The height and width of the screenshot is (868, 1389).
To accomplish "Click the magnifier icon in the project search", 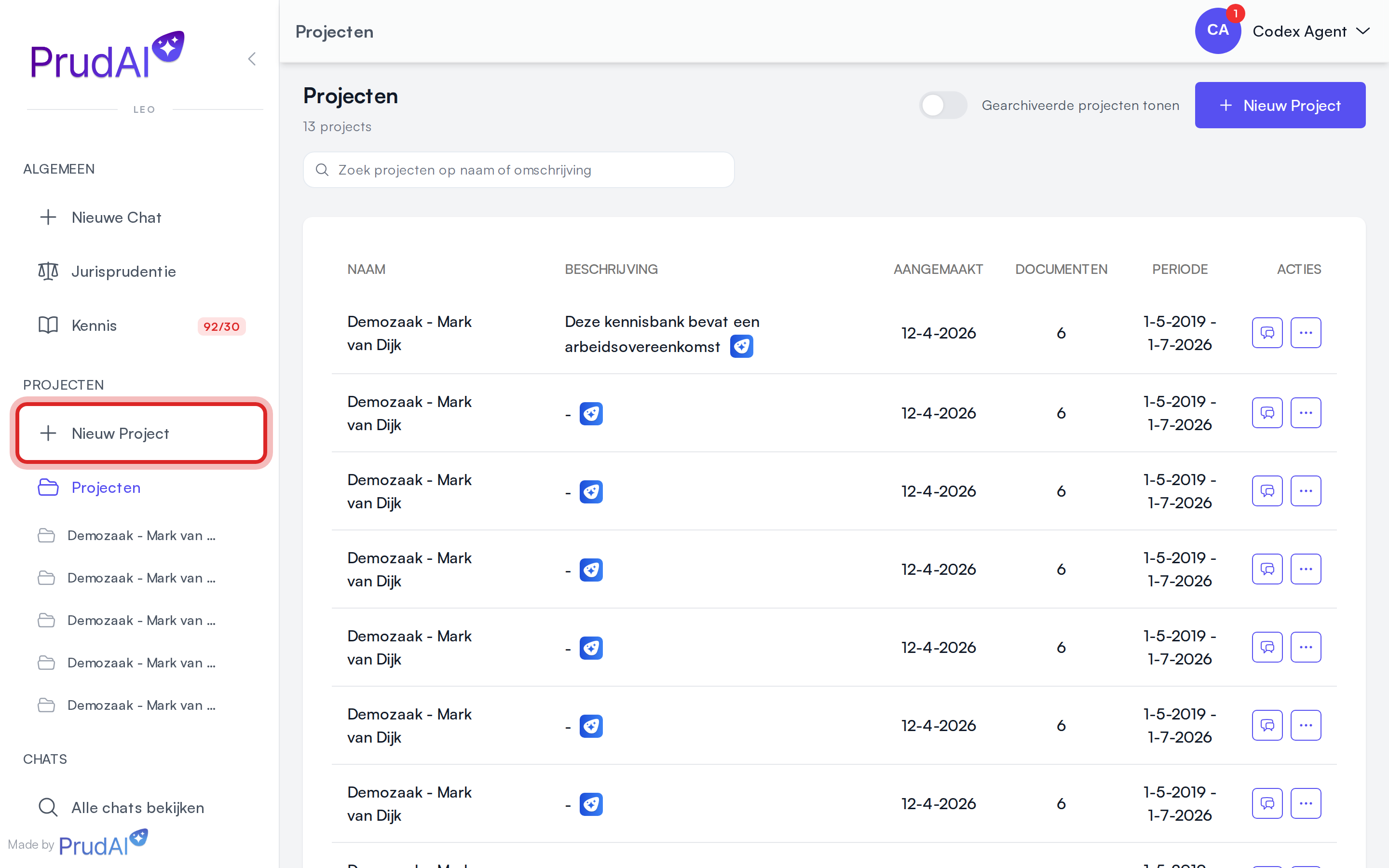I will tap(322, 170).
